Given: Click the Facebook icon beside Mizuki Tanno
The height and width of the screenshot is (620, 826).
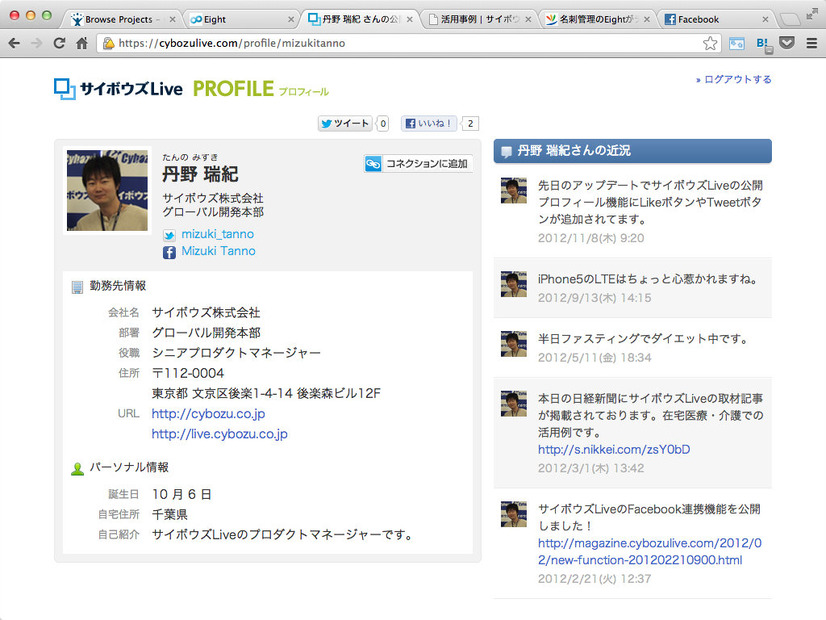Looking at the screenshot, I should tap(169, 252).
